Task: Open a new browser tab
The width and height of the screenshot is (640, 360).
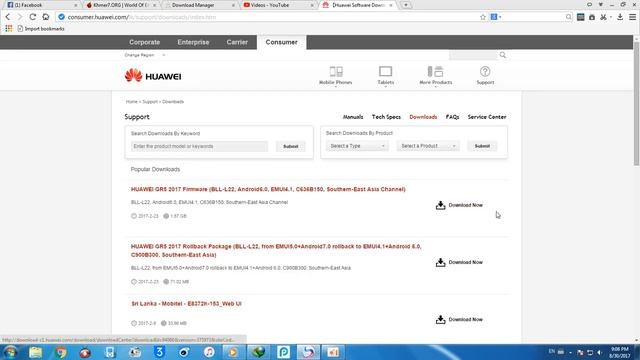Action: [406, 5]
